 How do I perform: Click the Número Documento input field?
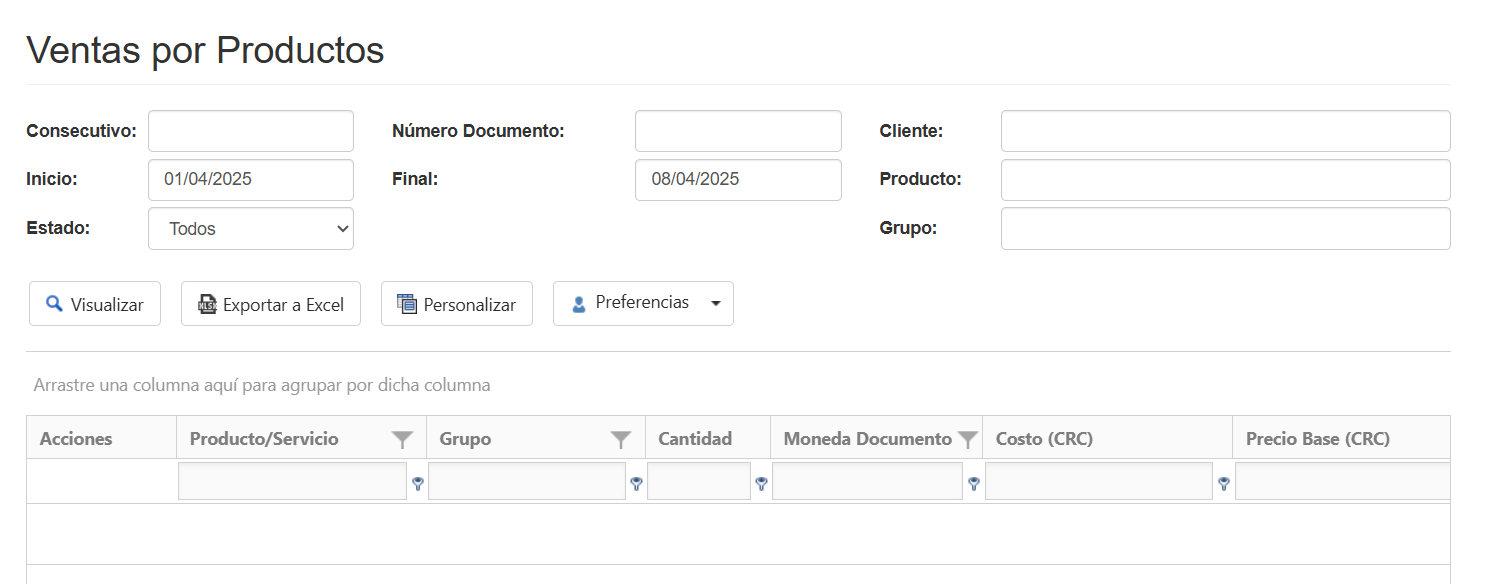pos(738,131)
